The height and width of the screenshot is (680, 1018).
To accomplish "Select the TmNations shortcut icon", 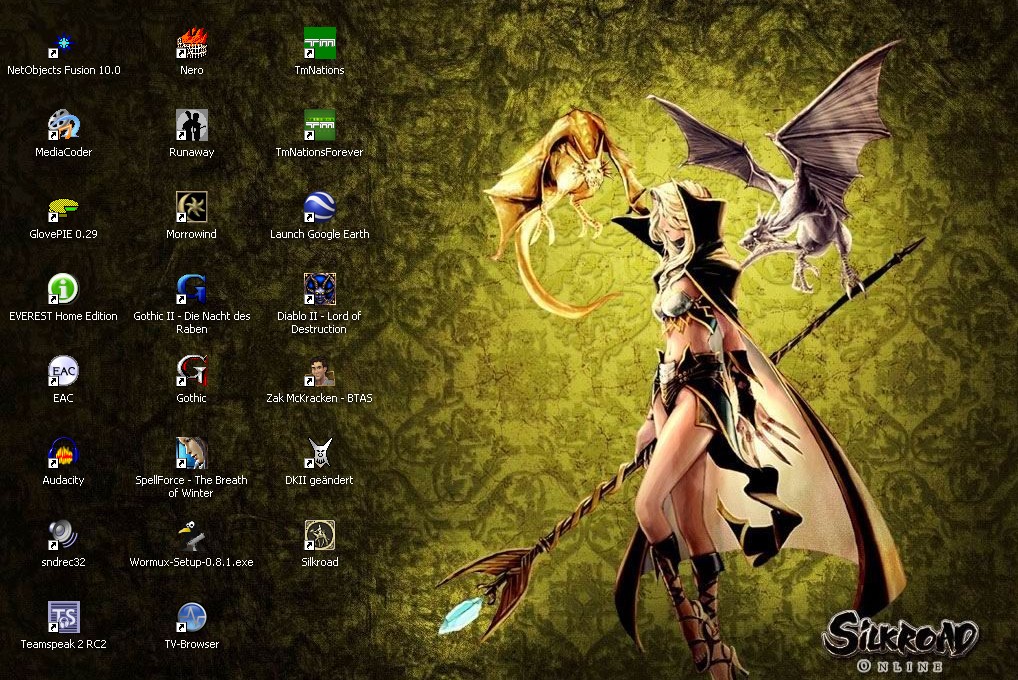I will pos(319,44).
